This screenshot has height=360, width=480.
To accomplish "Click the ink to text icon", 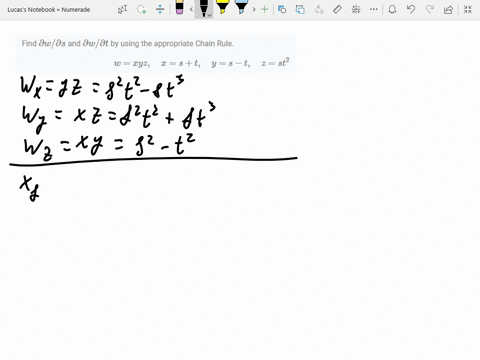I will (319, 9).
